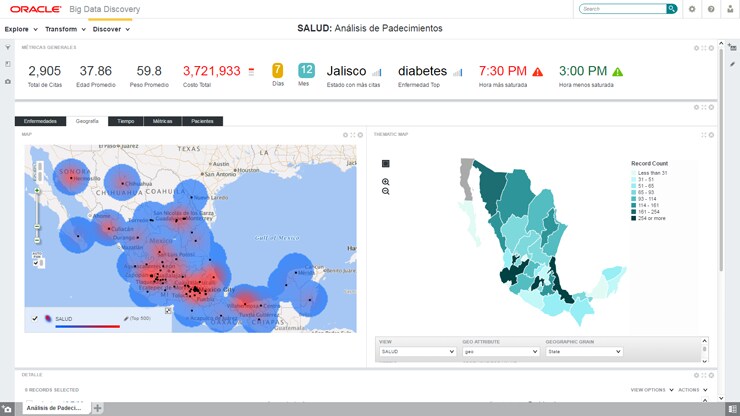Zoom in on the thematic map
Screen dimensions: 740x416
point(386,182)
